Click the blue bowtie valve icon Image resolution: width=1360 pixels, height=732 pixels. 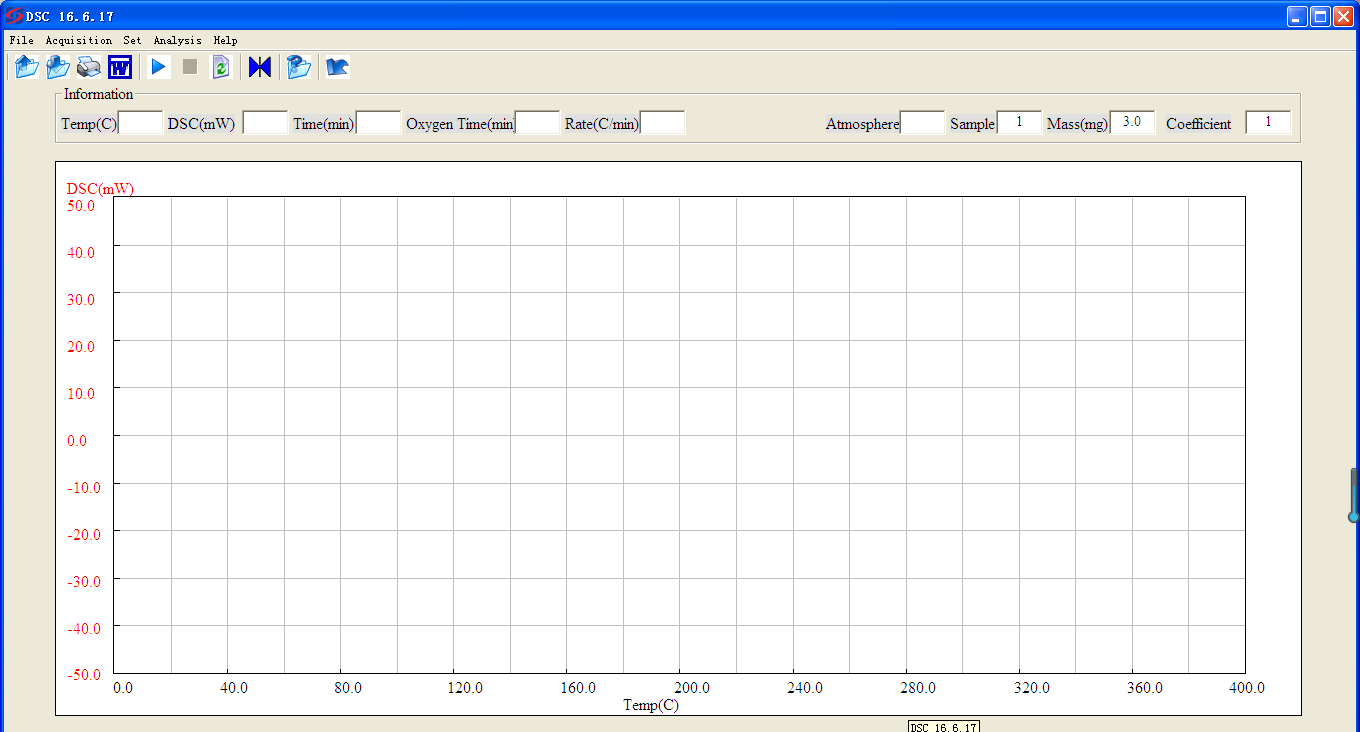(260, 67)
